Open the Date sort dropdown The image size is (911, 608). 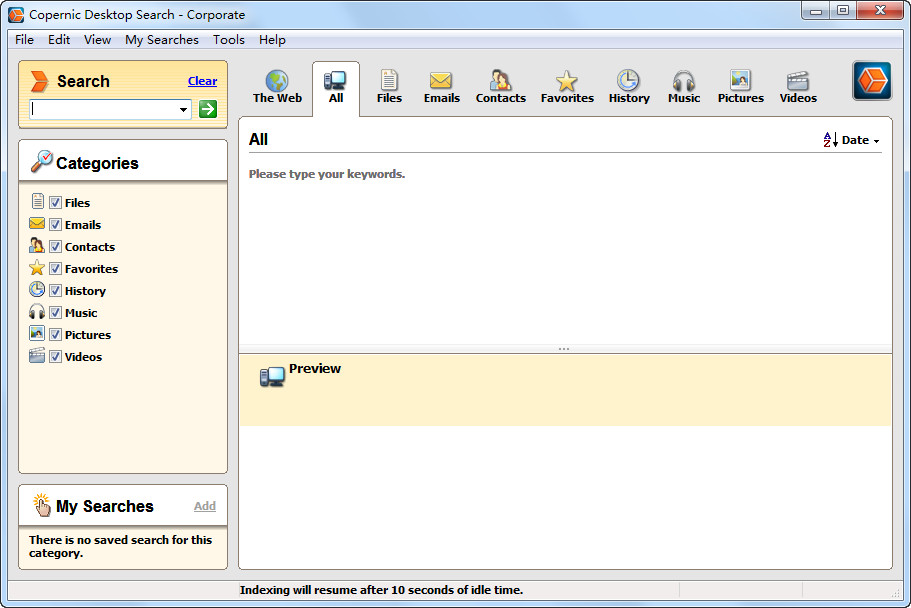(860, 140)
